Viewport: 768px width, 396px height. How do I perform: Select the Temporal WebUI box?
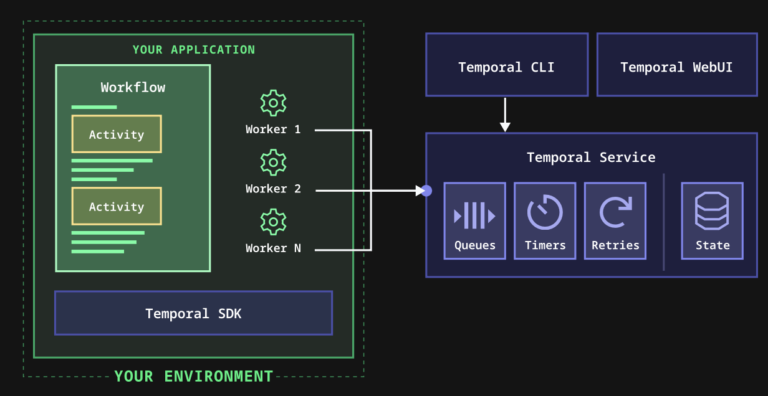point(677,65)
